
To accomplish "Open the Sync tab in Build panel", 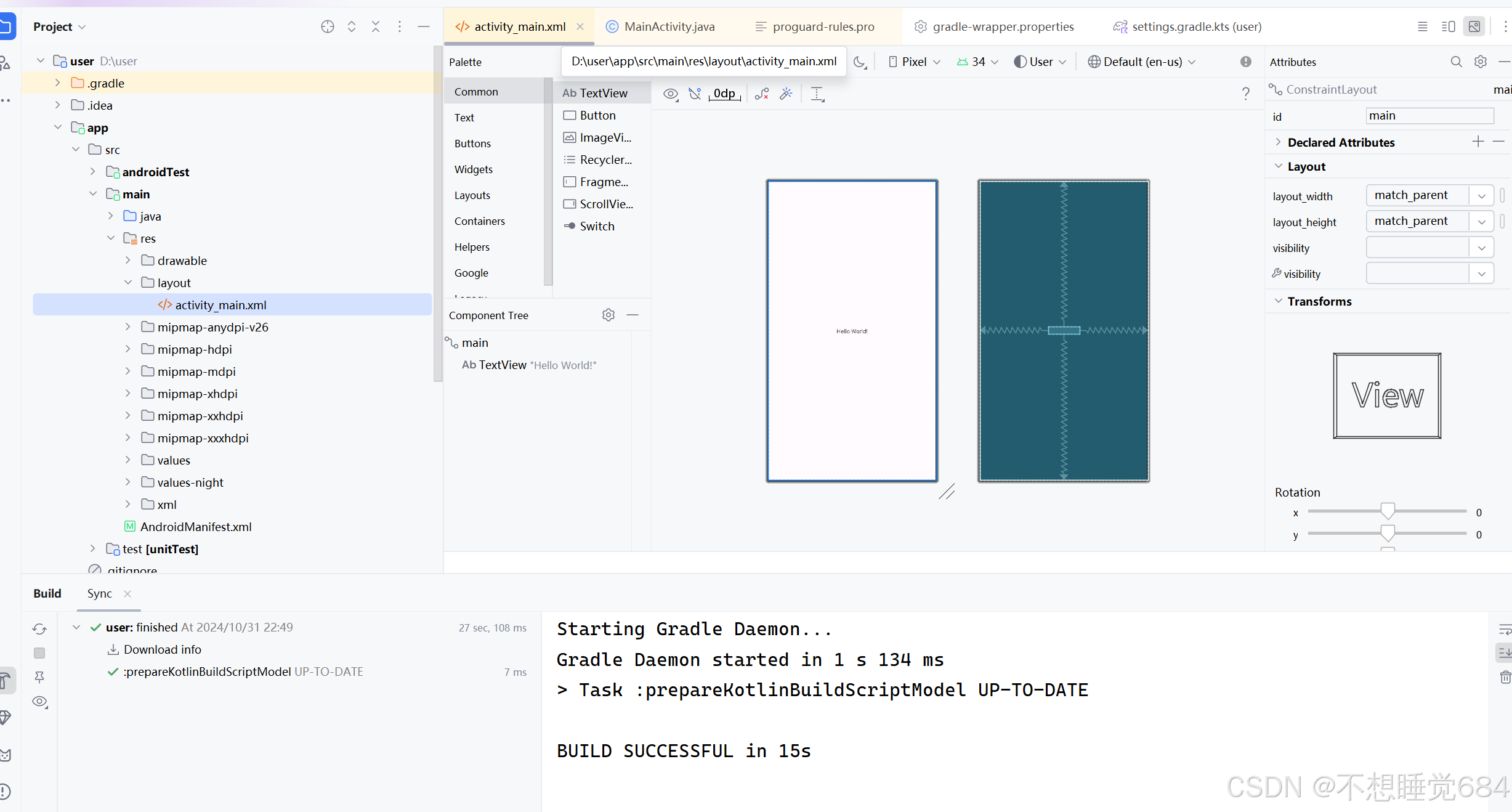I will point(99,593).
